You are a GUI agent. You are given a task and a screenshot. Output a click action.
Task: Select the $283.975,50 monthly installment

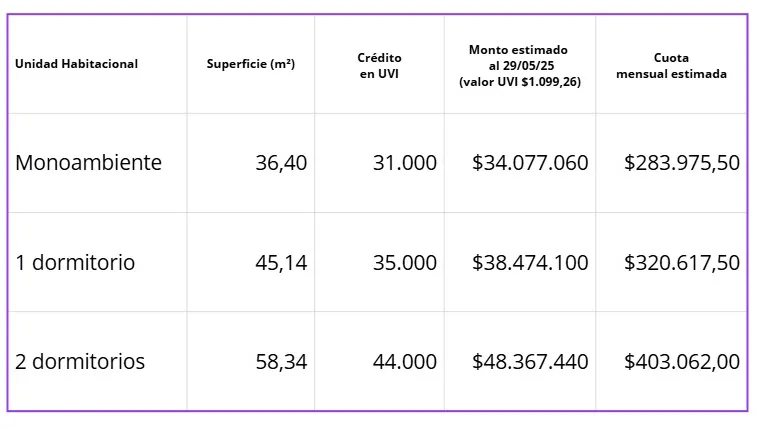[681, 163]
